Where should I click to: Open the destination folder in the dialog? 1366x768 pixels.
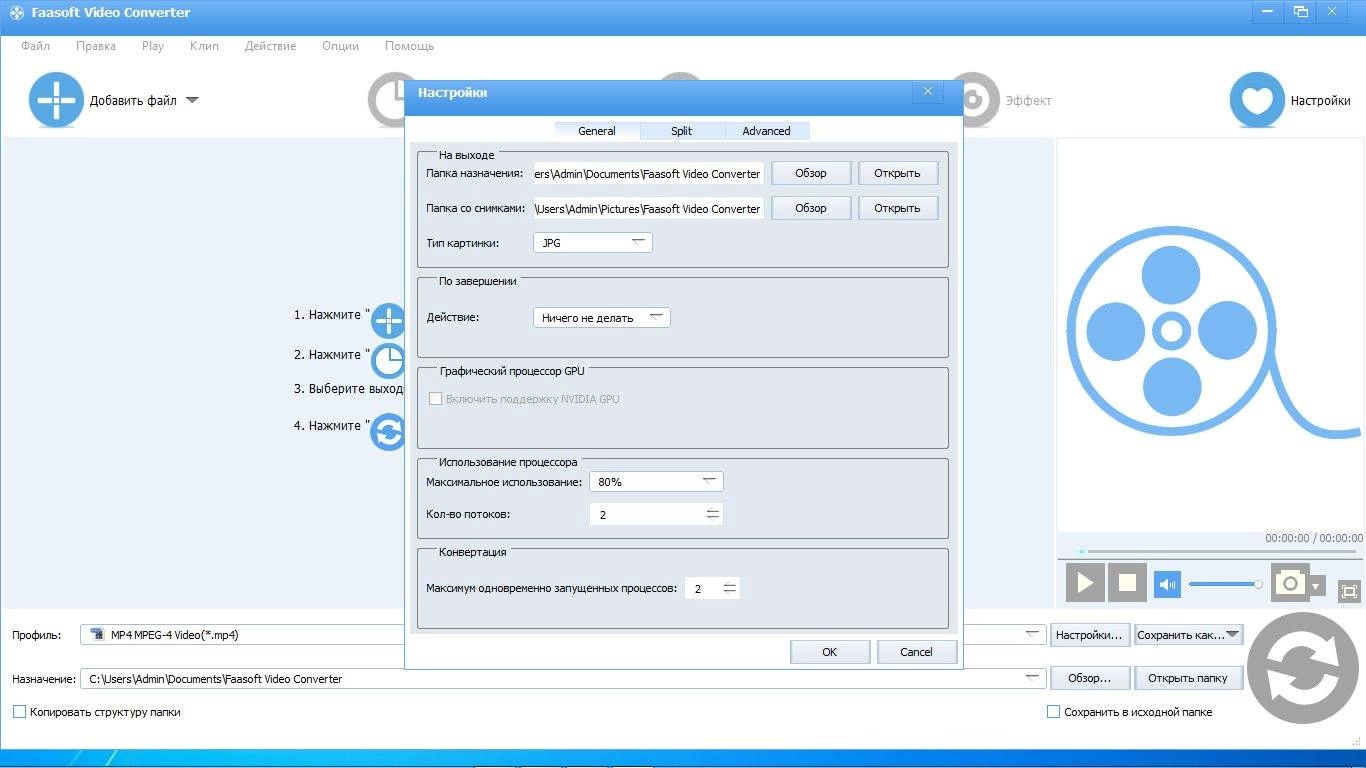pos(897,173)
